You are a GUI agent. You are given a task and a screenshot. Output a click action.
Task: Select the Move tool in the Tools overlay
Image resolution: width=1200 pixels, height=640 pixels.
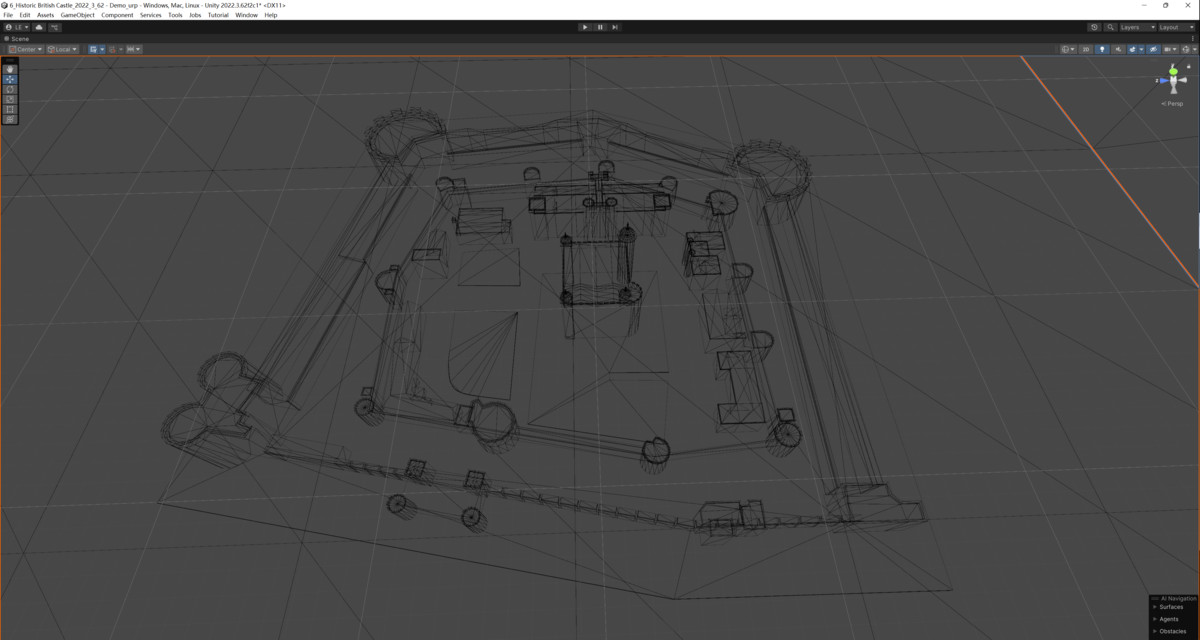click(10, 79)
